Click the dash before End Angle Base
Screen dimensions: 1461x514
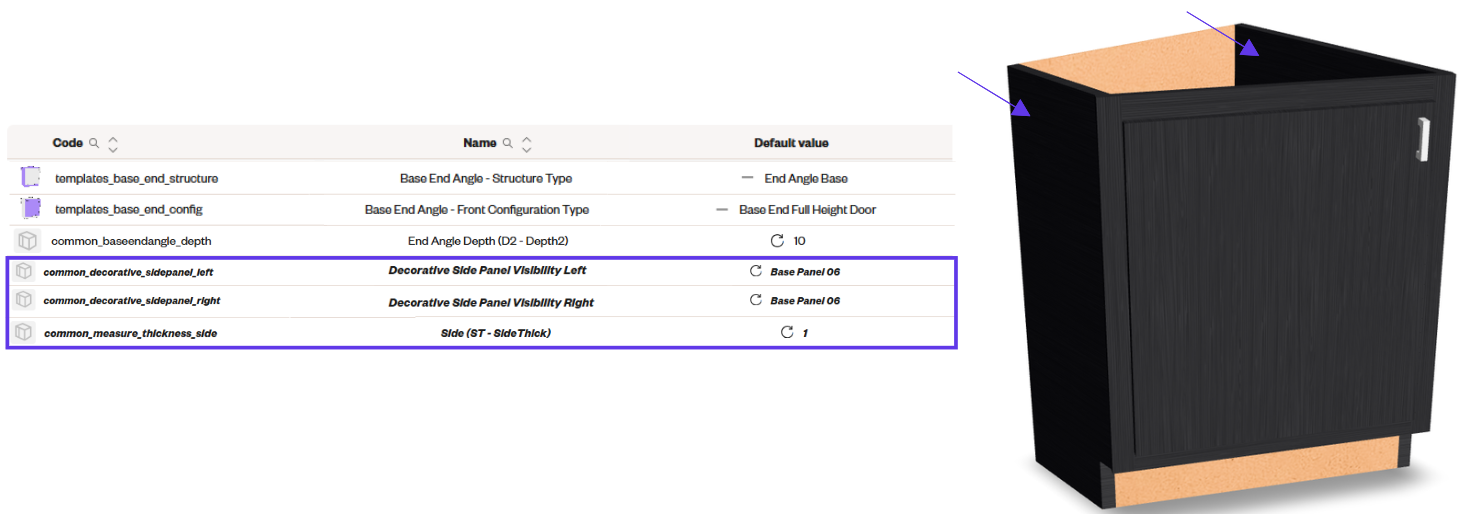(x=747, y=178)
